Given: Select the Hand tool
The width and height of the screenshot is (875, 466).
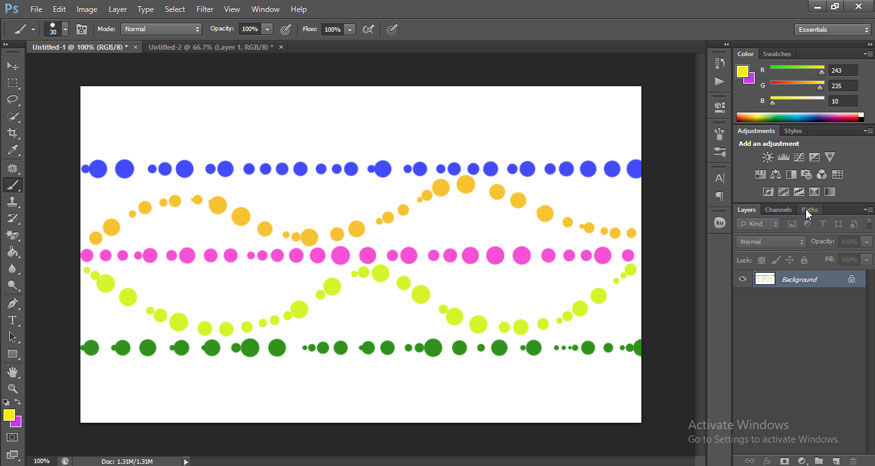Looking at the screenshot, I should click(x=13, y=372).
